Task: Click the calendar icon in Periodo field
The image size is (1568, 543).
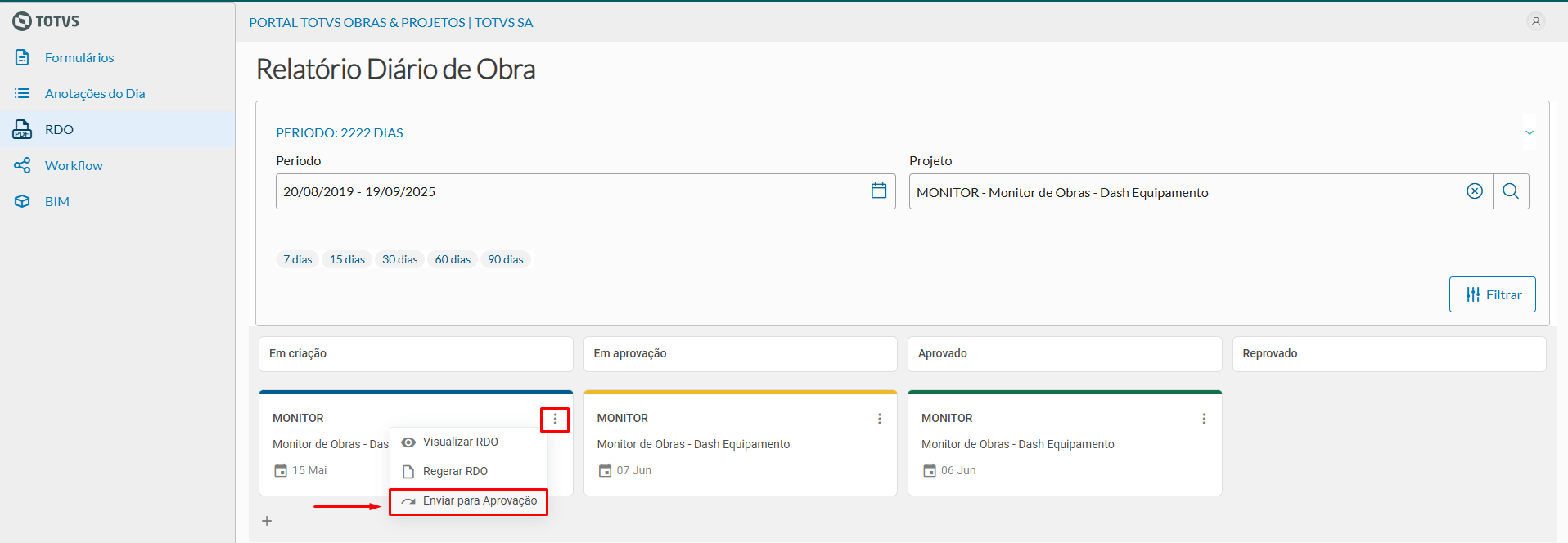Action: [x=878, y=191]
